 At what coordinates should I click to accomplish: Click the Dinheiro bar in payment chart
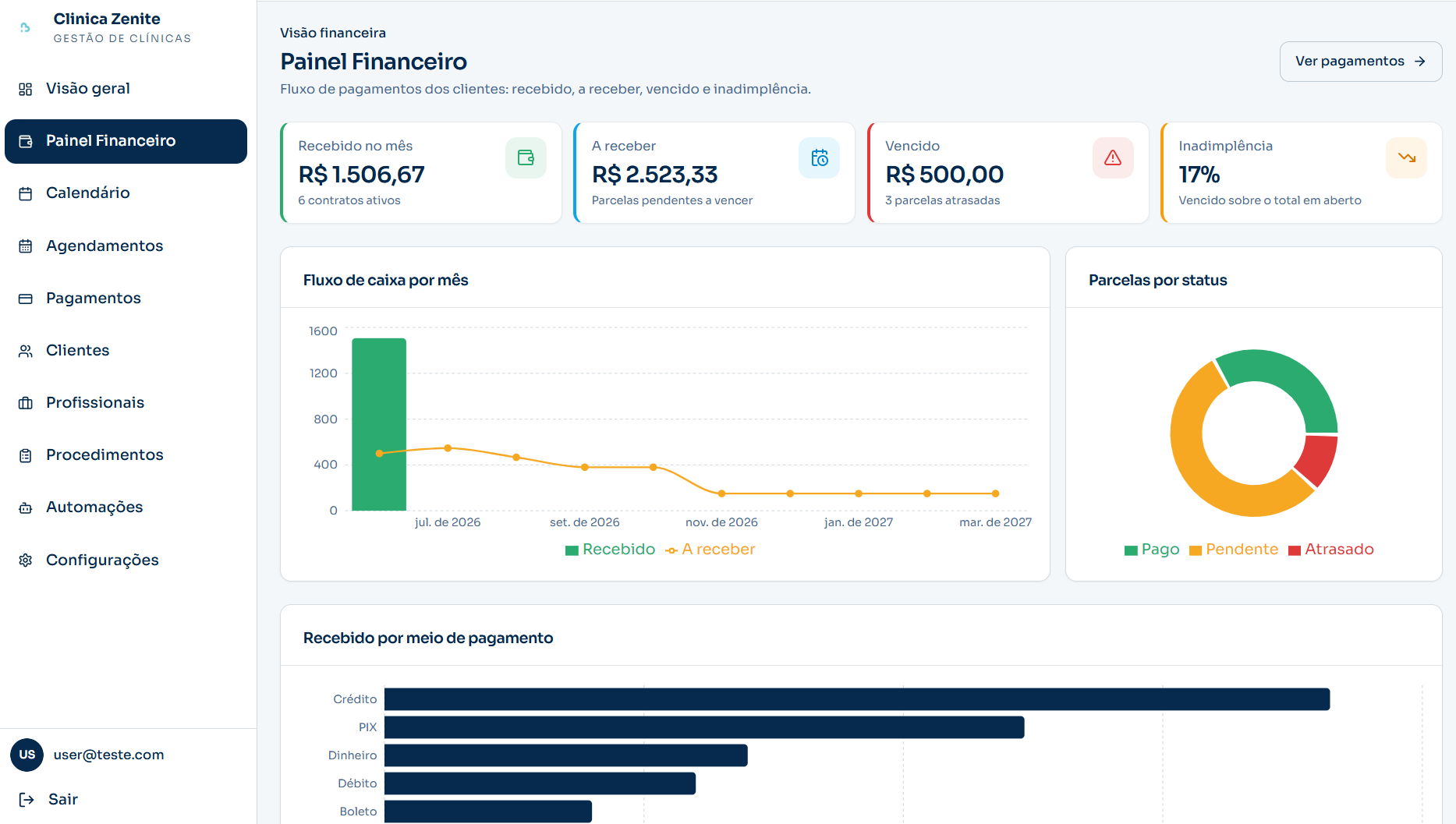coord(566,755)
